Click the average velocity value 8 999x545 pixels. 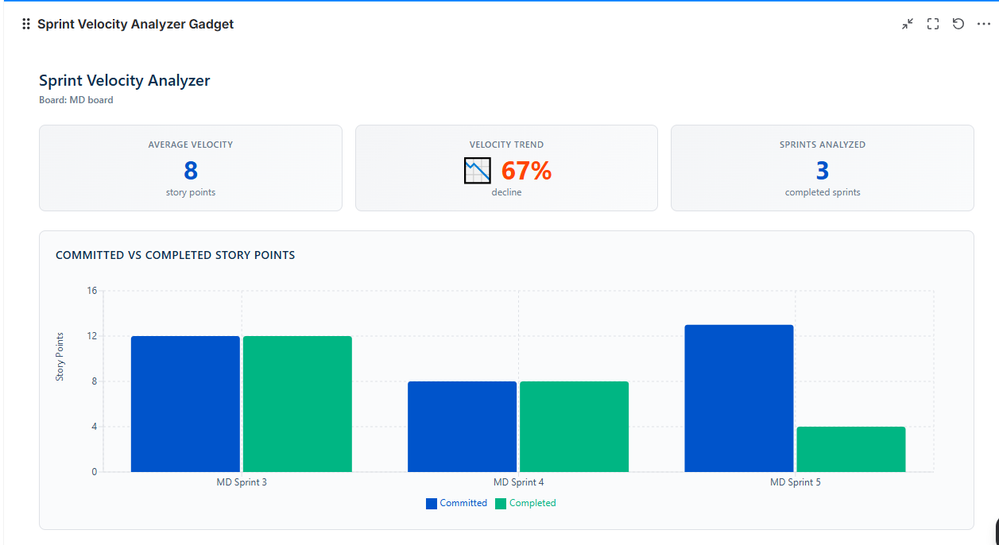(190, 171)
